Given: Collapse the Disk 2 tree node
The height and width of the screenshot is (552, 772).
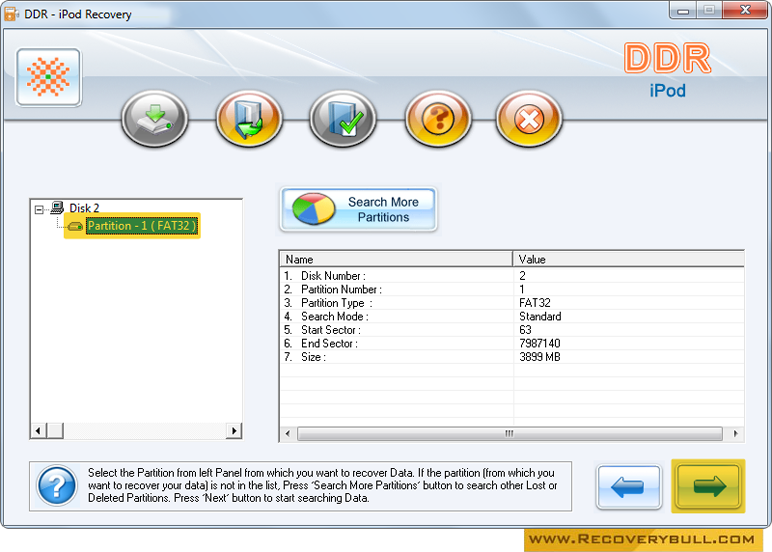Looking at the screenshot, I should click(x=39, y=209).
